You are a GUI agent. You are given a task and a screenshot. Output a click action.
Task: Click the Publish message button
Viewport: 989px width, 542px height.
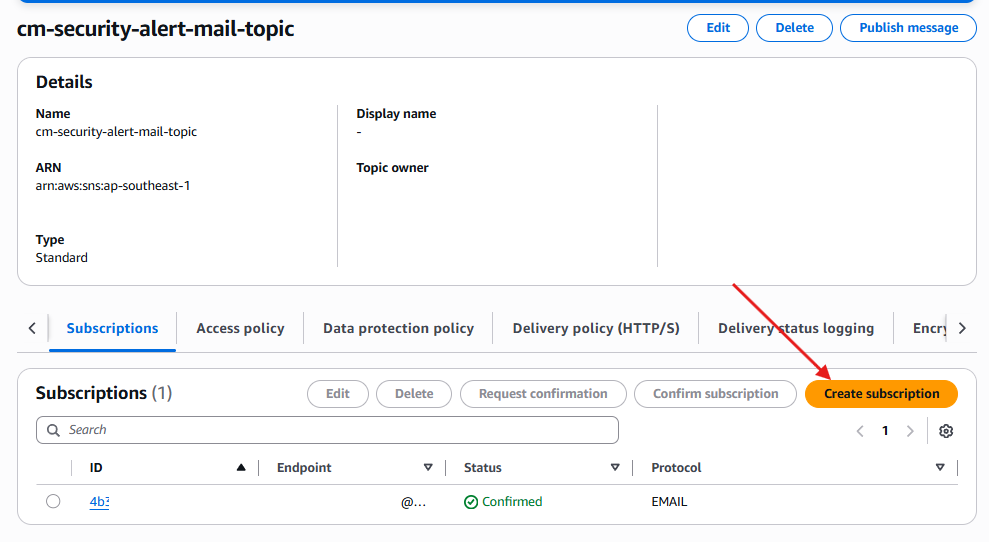click(908, 28)
